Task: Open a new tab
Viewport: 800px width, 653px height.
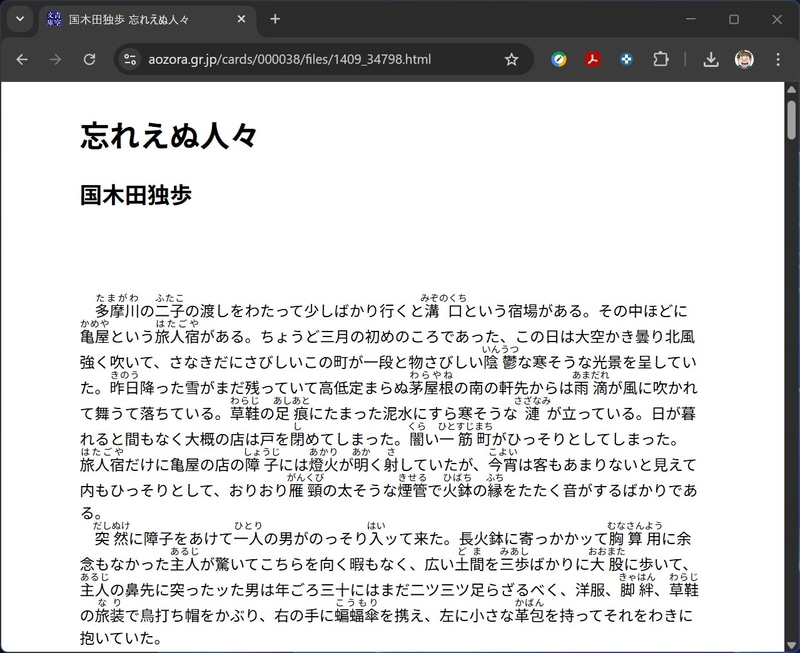Action: (x=275, y=19)
